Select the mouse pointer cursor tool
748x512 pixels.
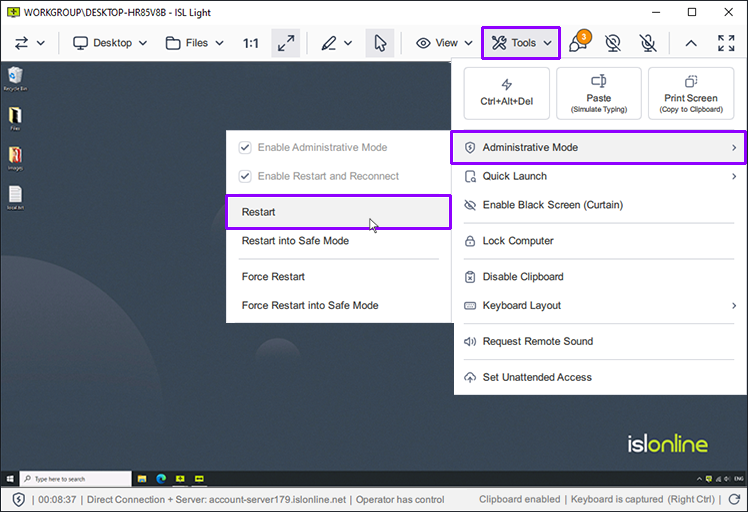[379, 43]
